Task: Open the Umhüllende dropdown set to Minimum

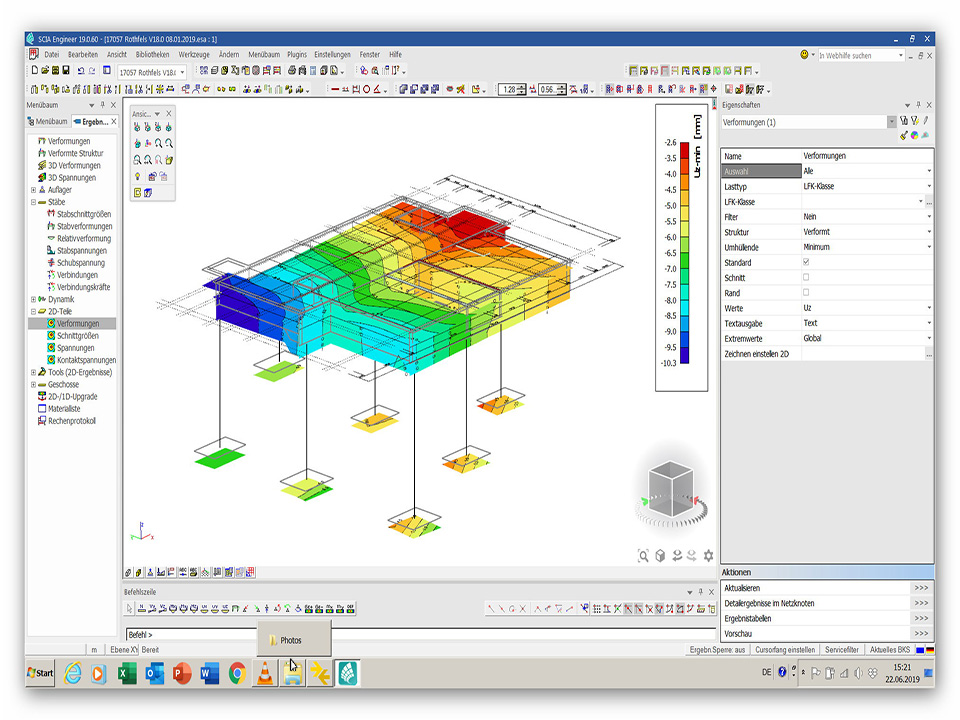Action: coord(929,247)
